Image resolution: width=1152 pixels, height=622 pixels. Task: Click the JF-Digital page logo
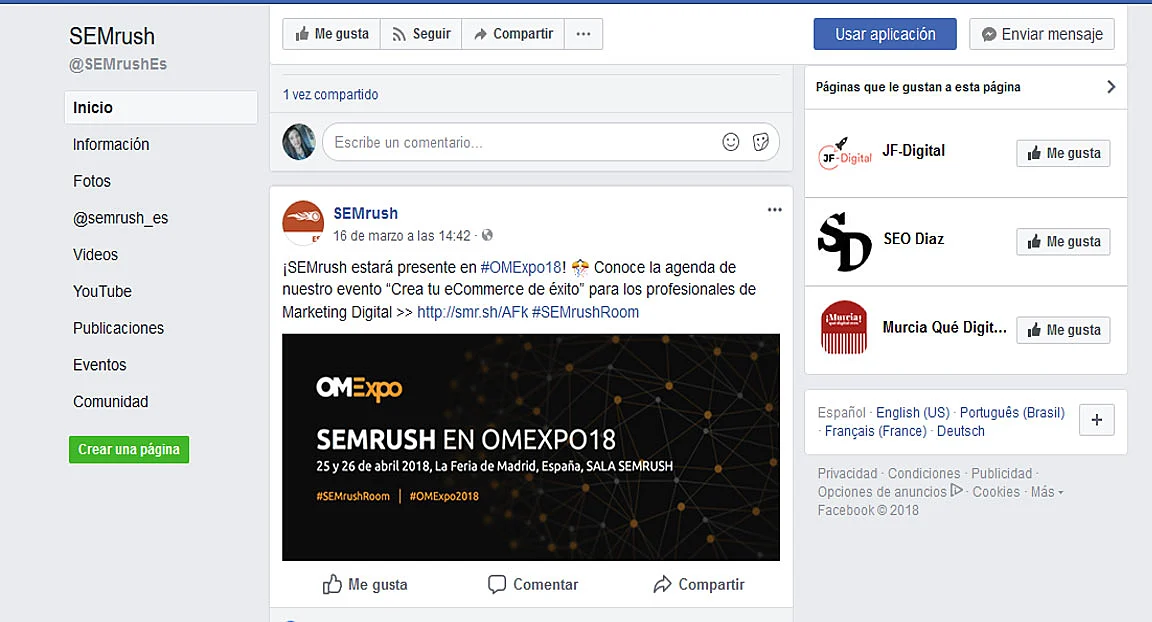click(x=844, y=153)
